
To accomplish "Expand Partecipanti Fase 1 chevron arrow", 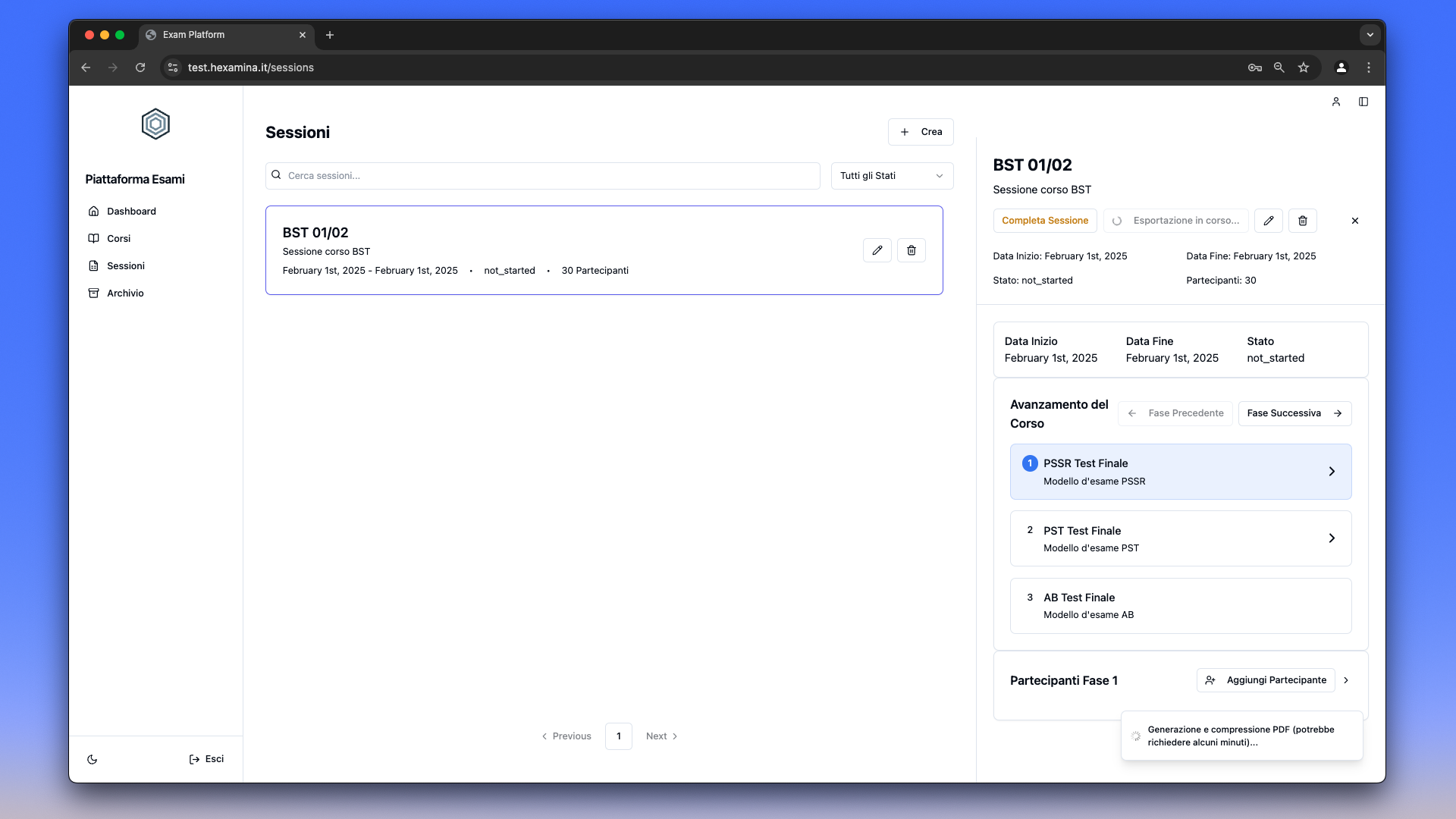I will [x=1346, y=680].
